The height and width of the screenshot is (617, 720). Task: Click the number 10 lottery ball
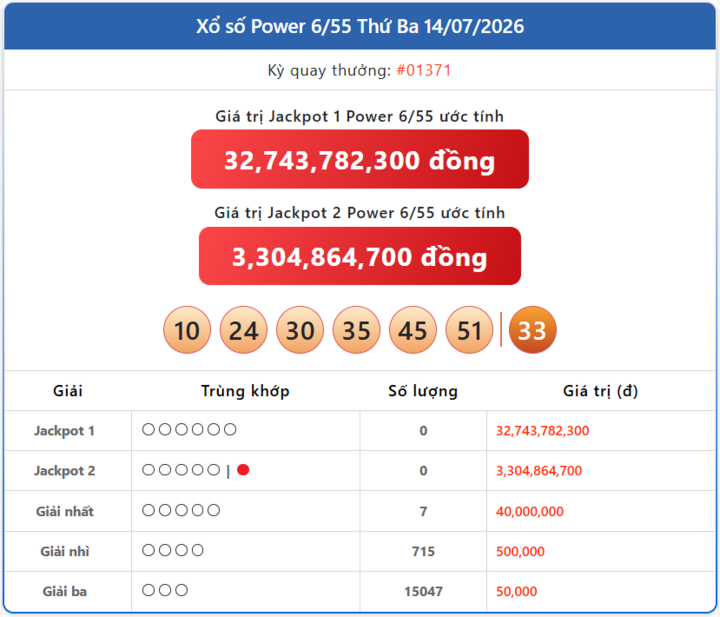(x=187, y=330)
